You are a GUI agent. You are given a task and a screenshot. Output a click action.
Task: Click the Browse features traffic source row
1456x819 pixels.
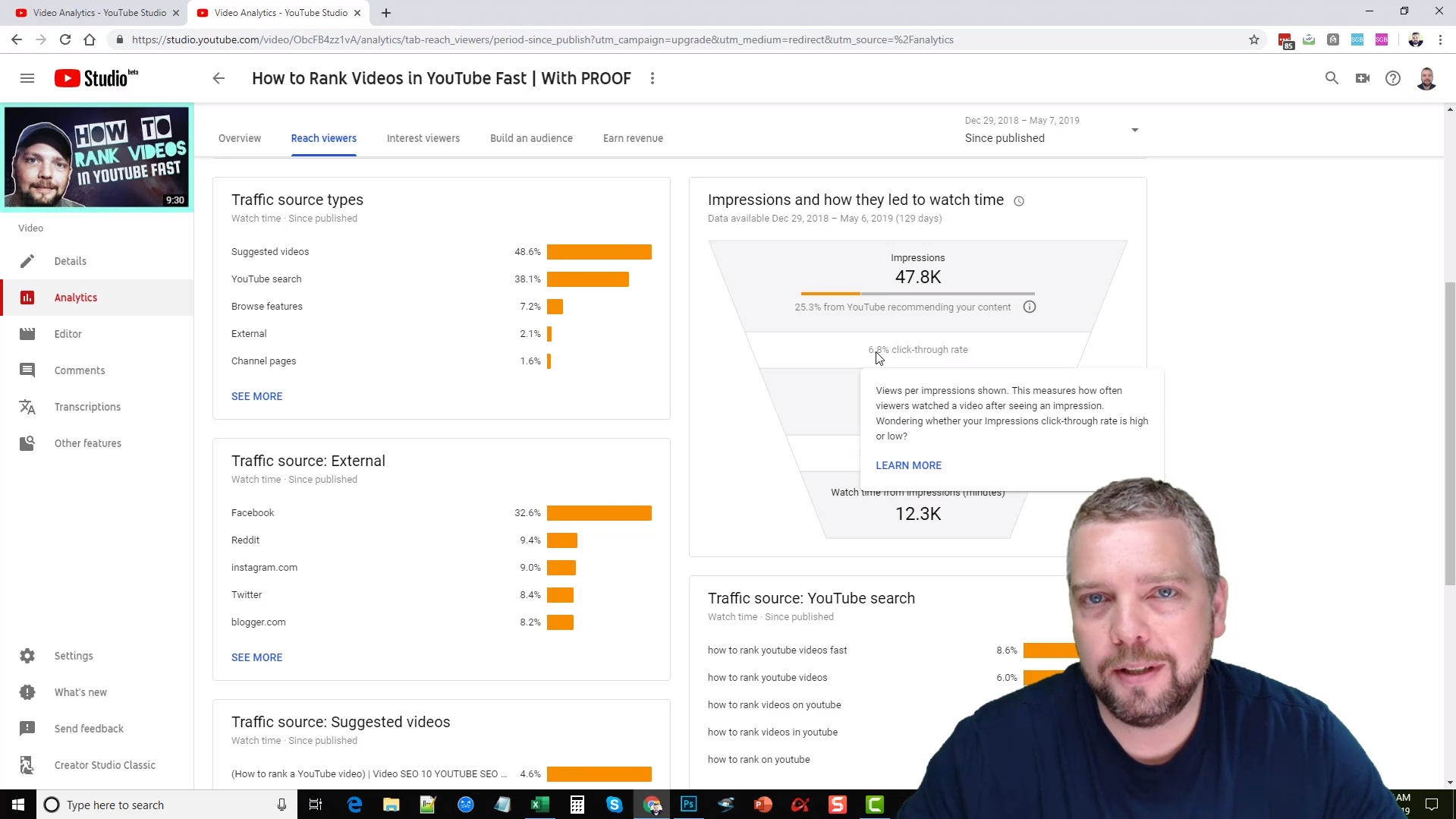pyautogui.click(x=442, y=307)
